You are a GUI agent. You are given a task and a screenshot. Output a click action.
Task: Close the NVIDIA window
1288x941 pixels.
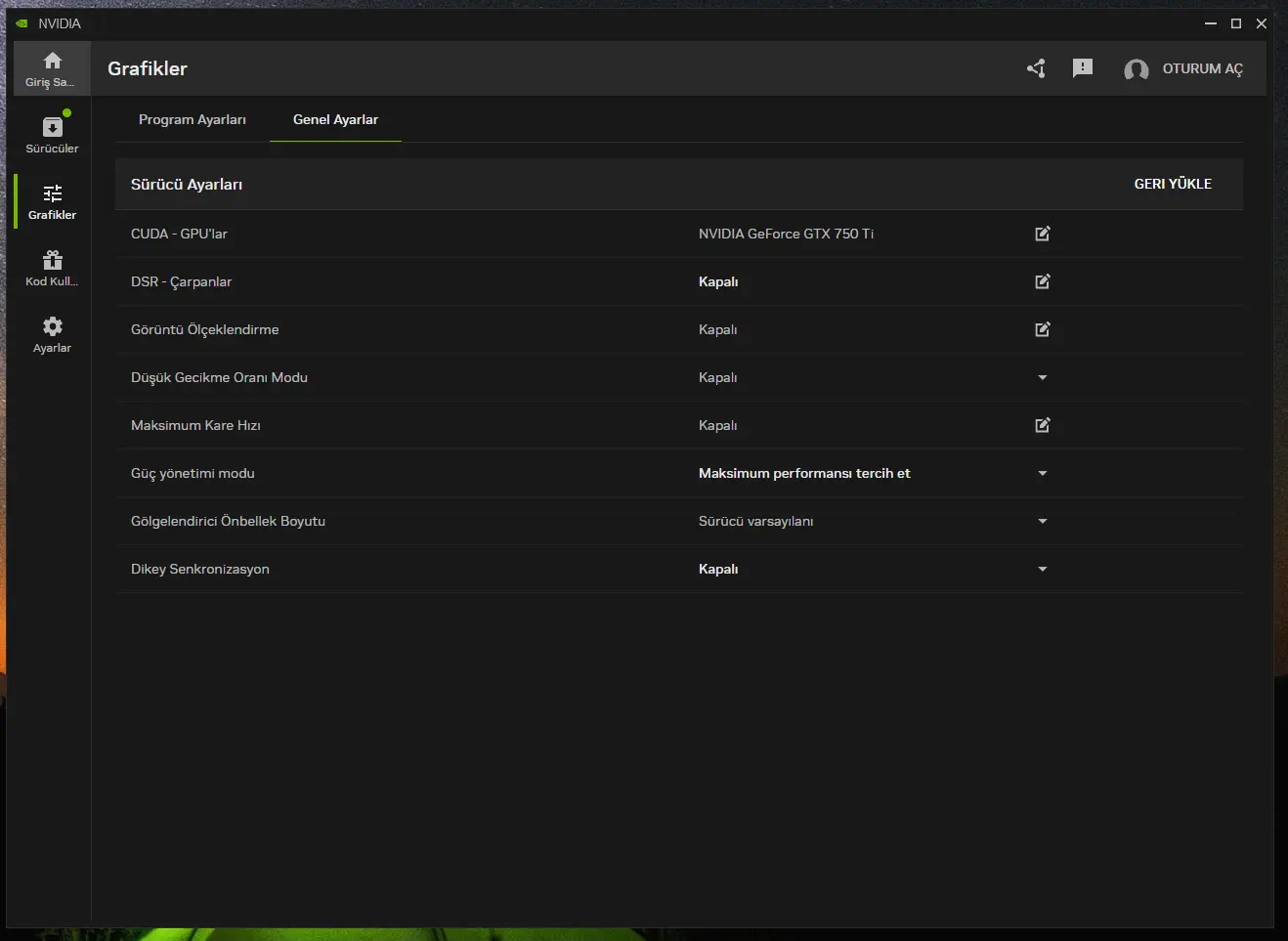pos(1262,23)
